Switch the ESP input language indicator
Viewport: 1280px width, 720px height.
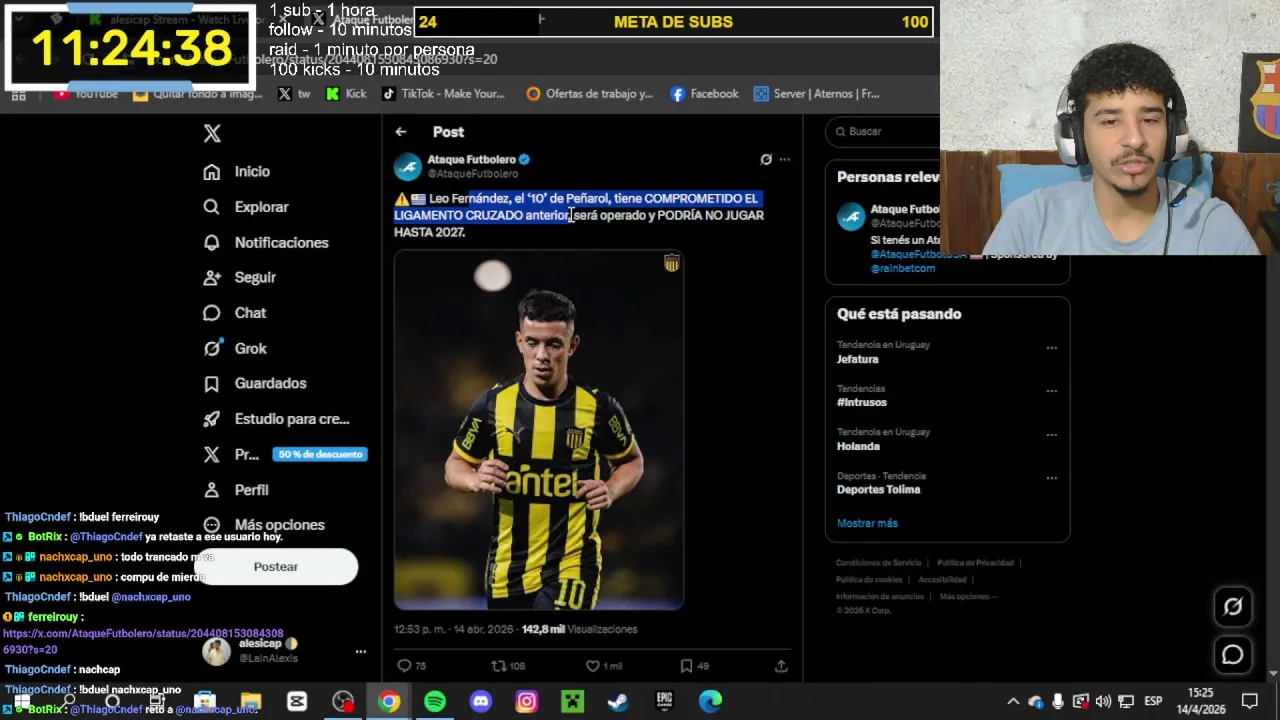pyautogui.click(x=1153, y=702)
